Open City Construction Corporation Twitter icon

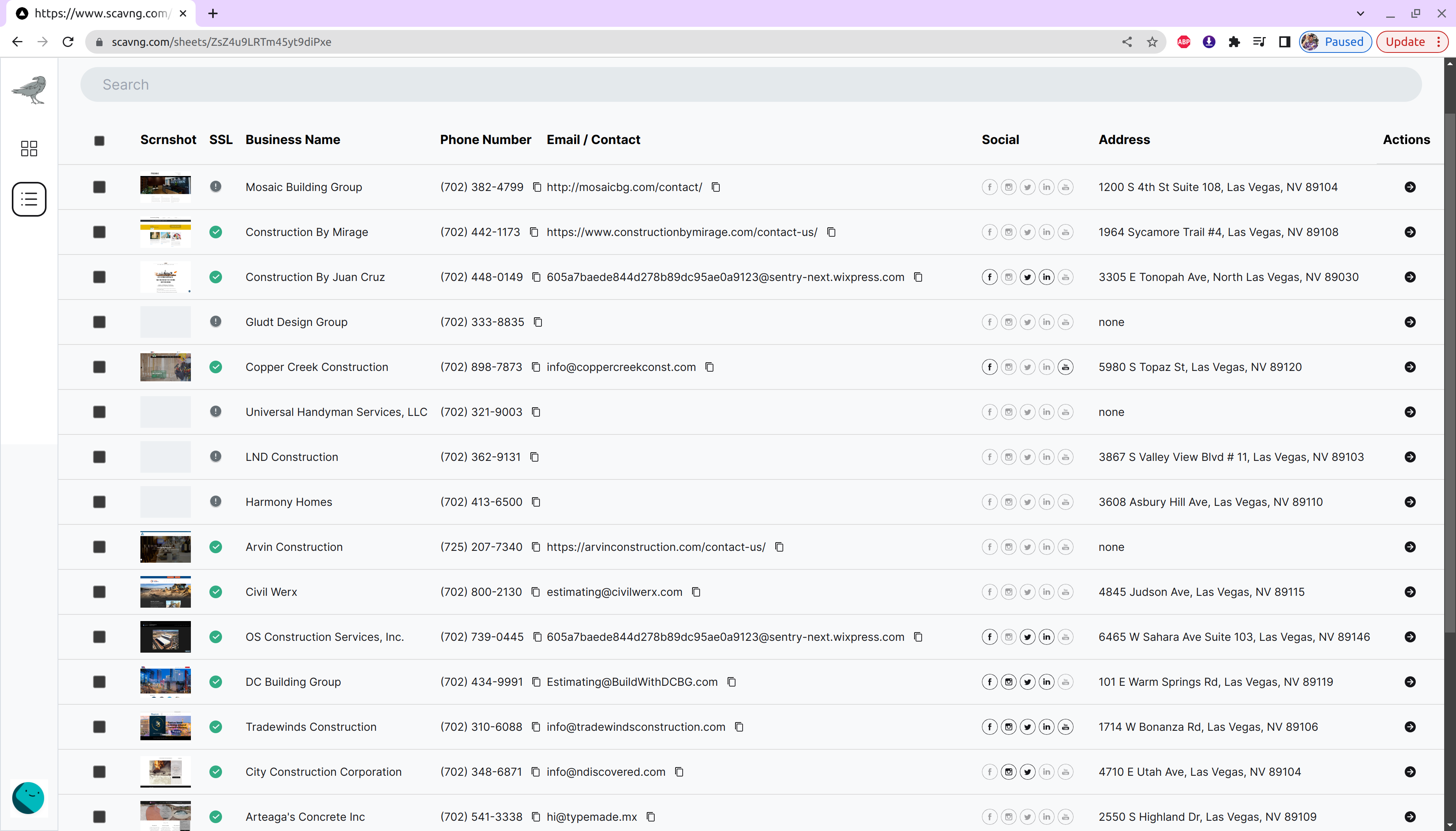pyautogui.click(x=1027, y=772)
